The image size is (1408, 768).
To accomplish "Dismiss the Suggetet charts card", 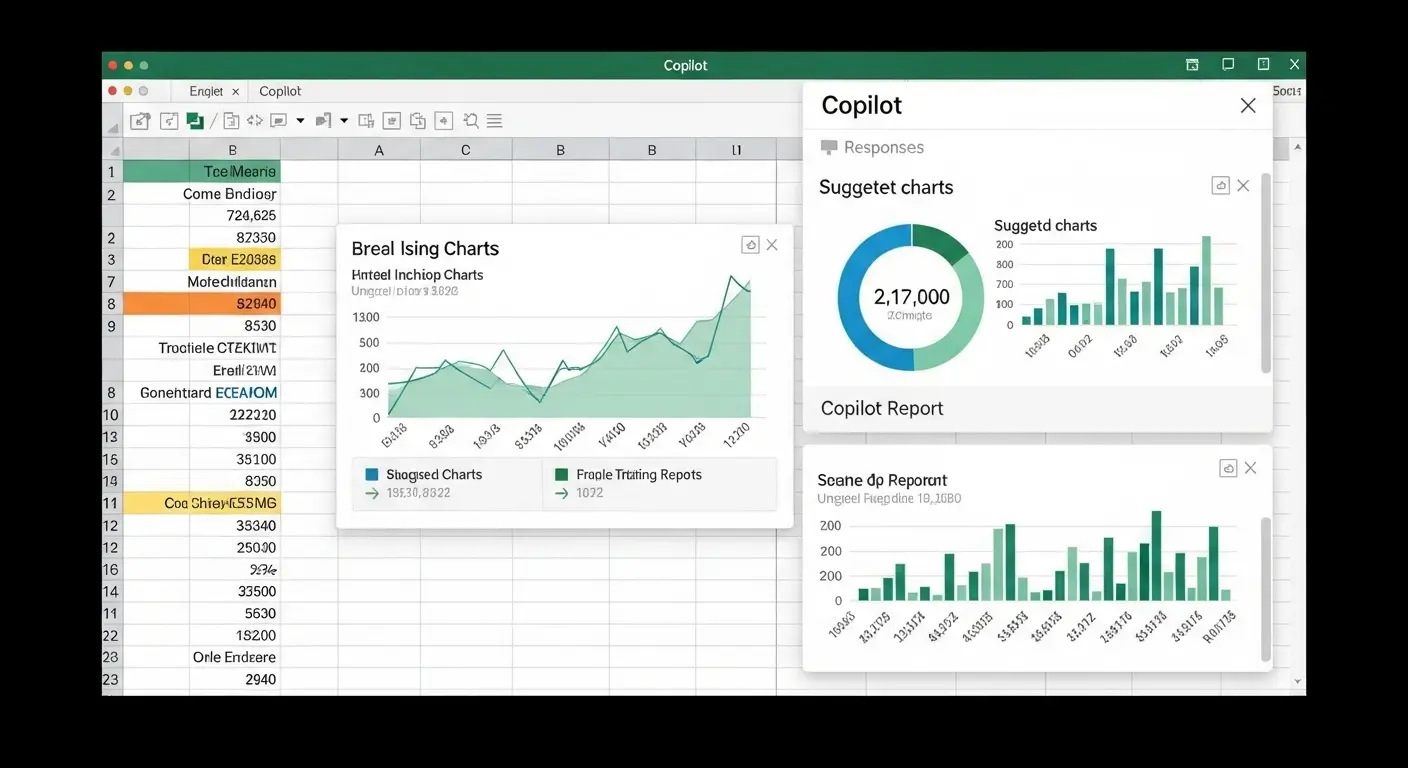I will point(1243,185).
